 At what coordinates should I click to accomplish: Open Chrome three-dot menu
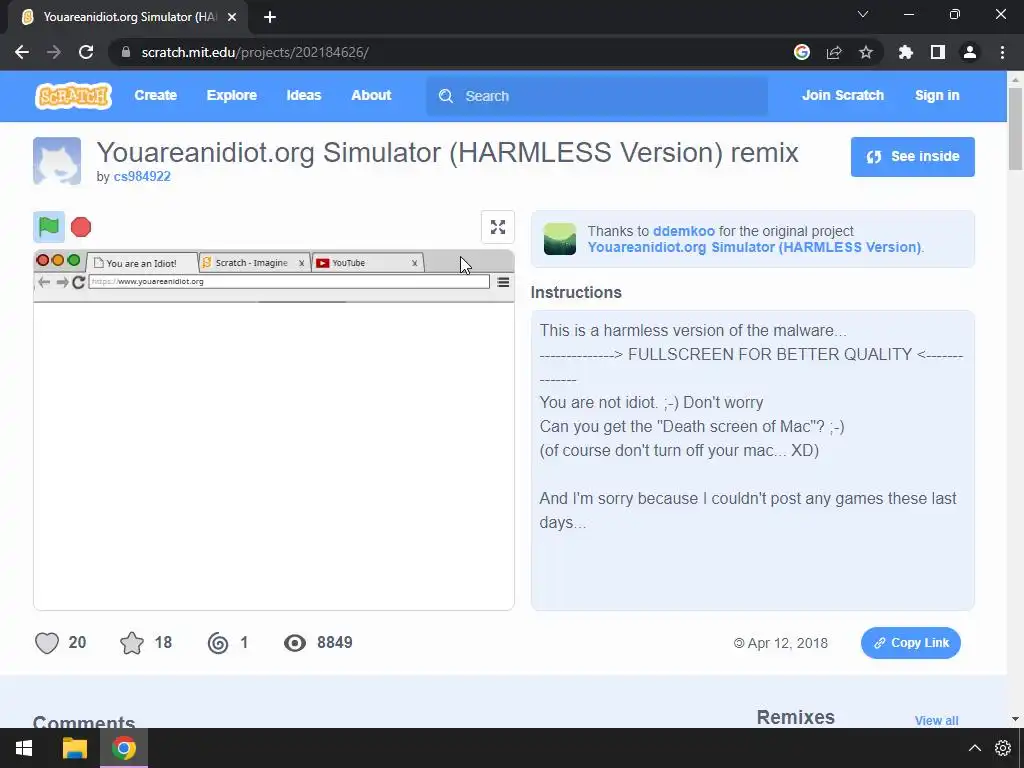pyautogui.click(x=1002, y=52)
